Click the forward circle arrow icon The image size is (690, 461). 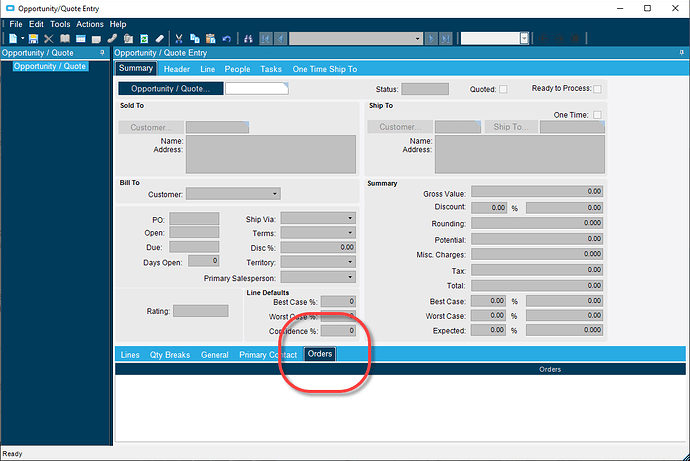559,39
